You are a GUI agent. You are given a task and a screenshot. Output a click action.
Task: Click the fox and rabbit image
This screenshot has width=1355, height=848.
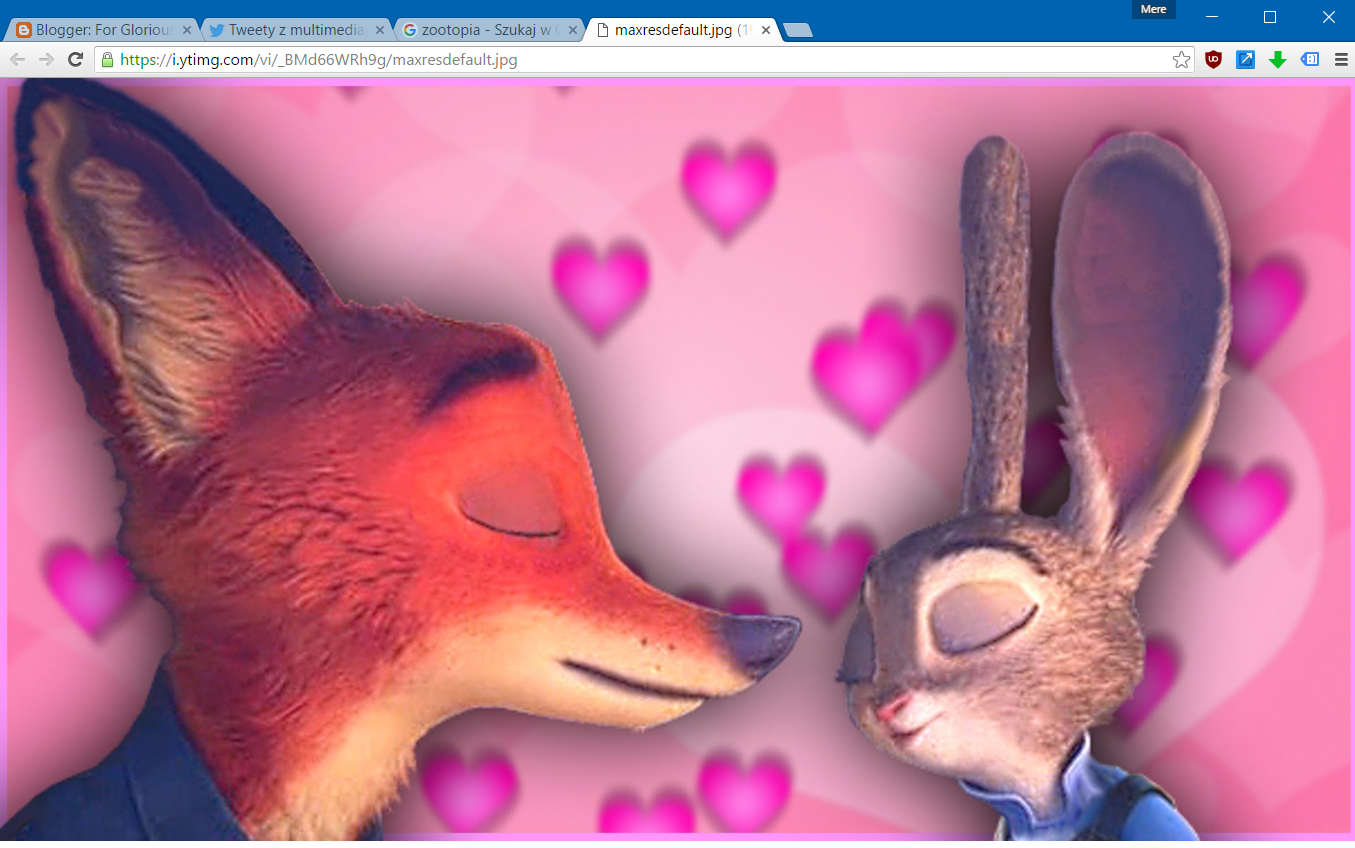click(678, 461)
